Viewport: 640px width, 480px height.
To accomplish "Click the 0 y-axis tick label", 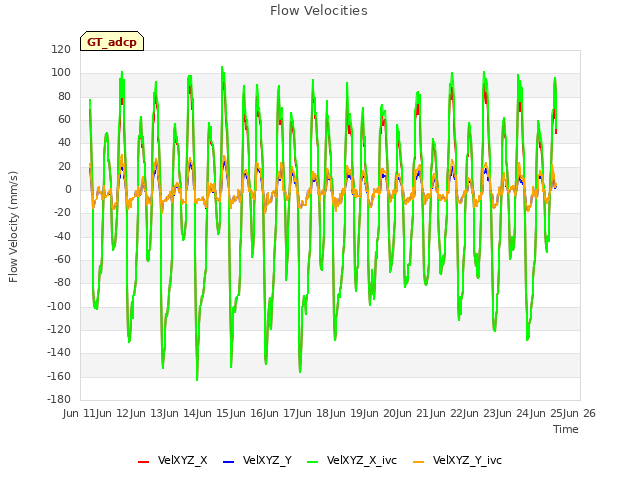I will tap(68, 189).
